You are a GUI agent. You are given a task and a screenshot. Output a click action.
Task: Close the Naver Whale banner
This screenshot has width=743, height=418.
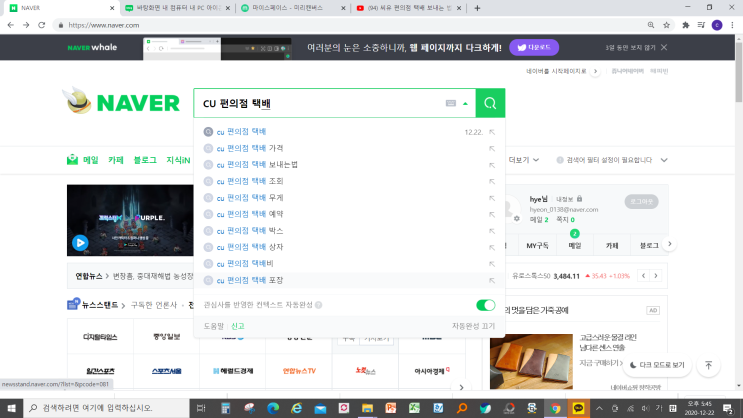tap(664, 47)
